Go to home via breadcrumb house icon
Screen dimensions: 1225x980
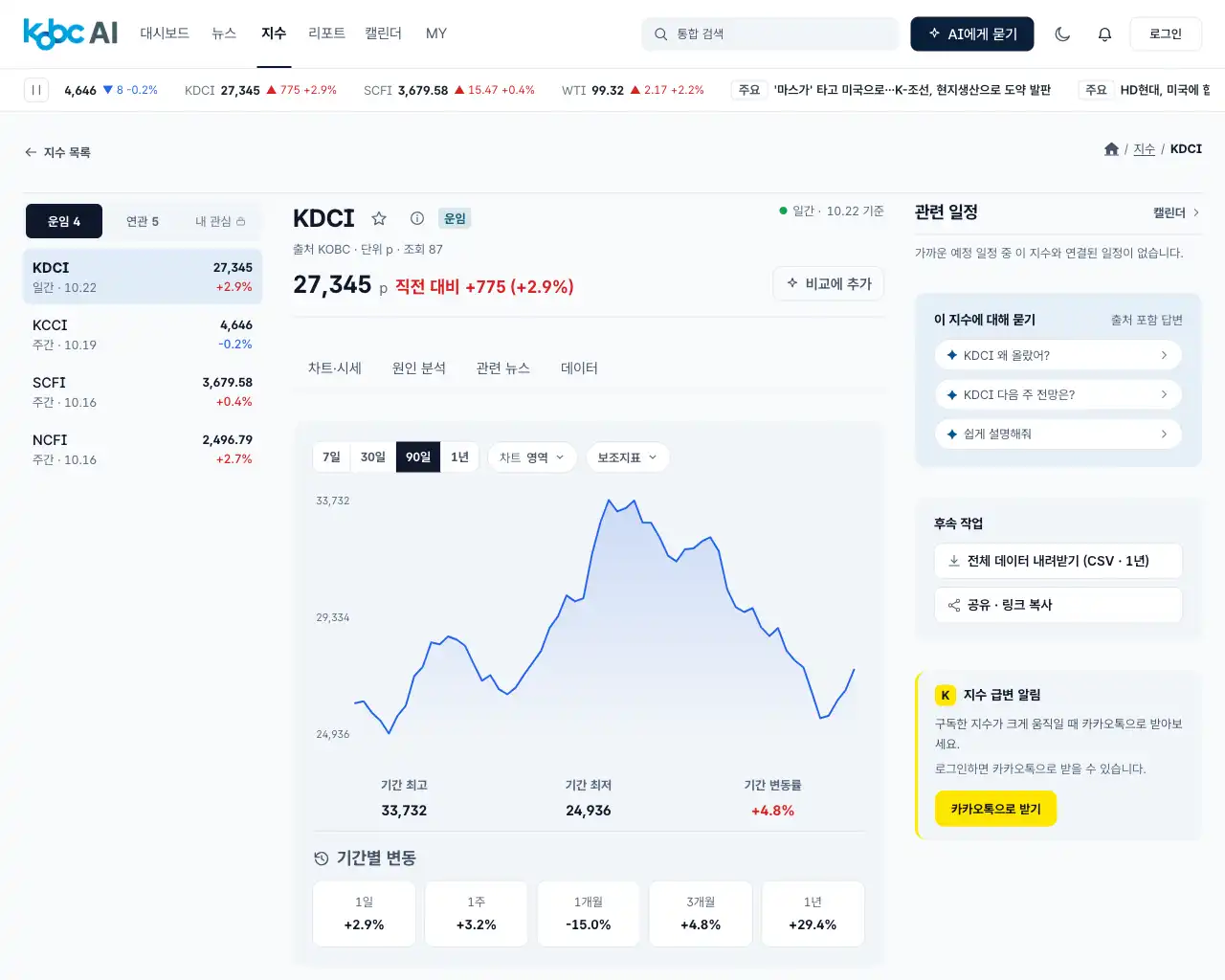pos(1111,149)
